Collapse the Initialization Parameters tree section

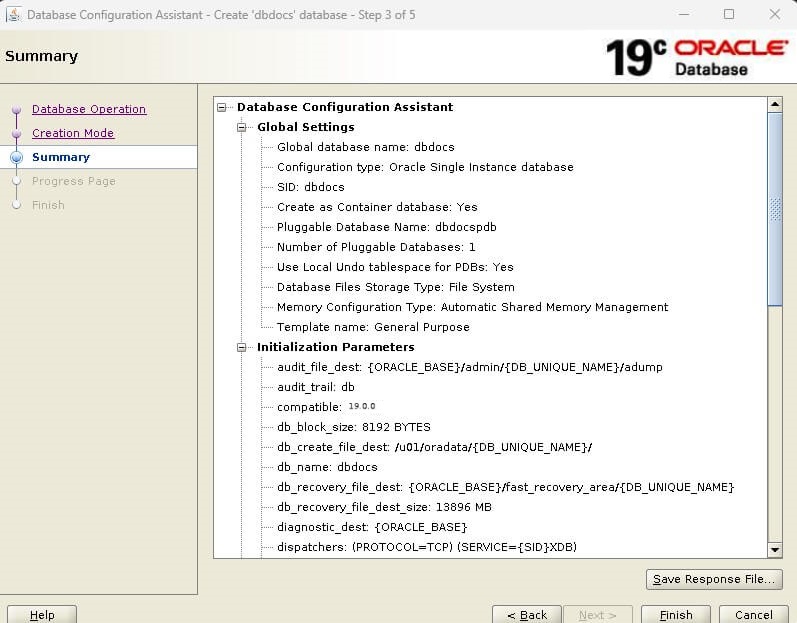[x=242, y=347]
